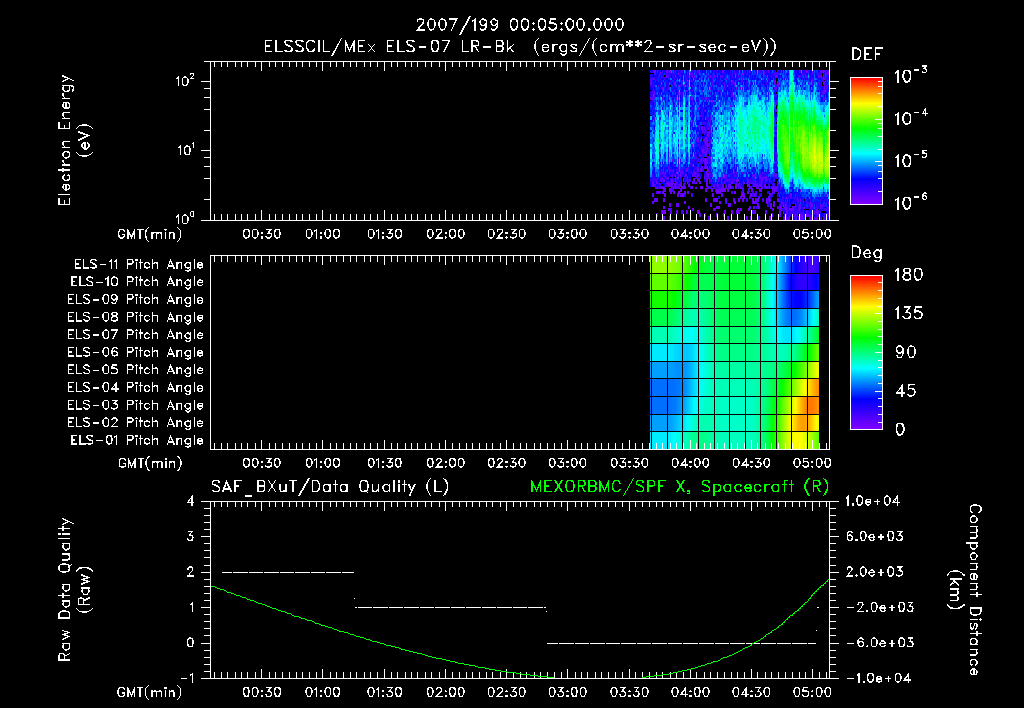Select the ELS-05 Pitch Angle row label

135,370
